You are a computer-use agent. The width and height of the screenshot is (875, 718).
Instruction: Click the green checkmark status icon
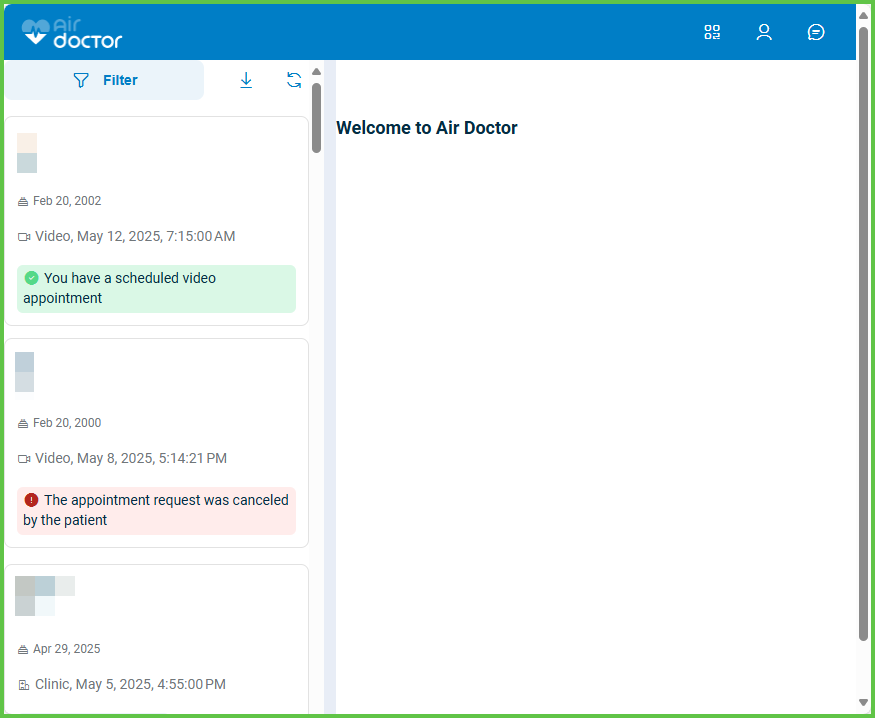click(31, 278)
